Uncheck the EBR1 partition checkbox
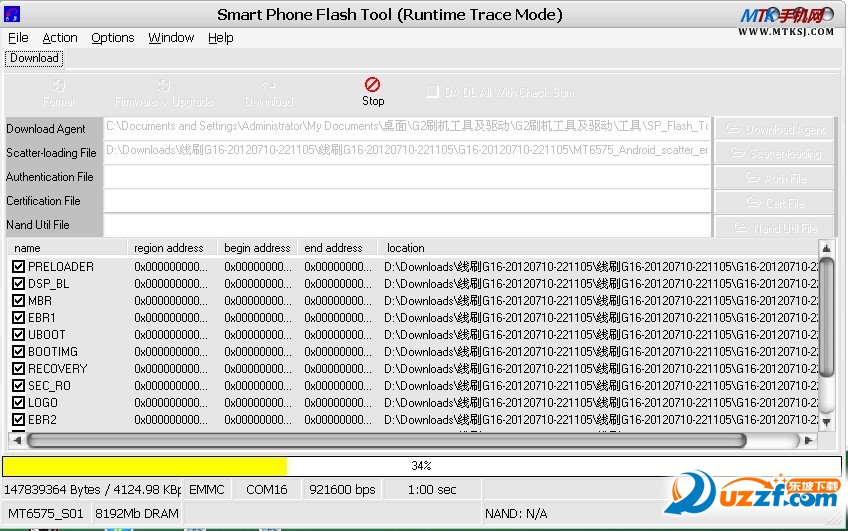 click(x=18, y=317)
